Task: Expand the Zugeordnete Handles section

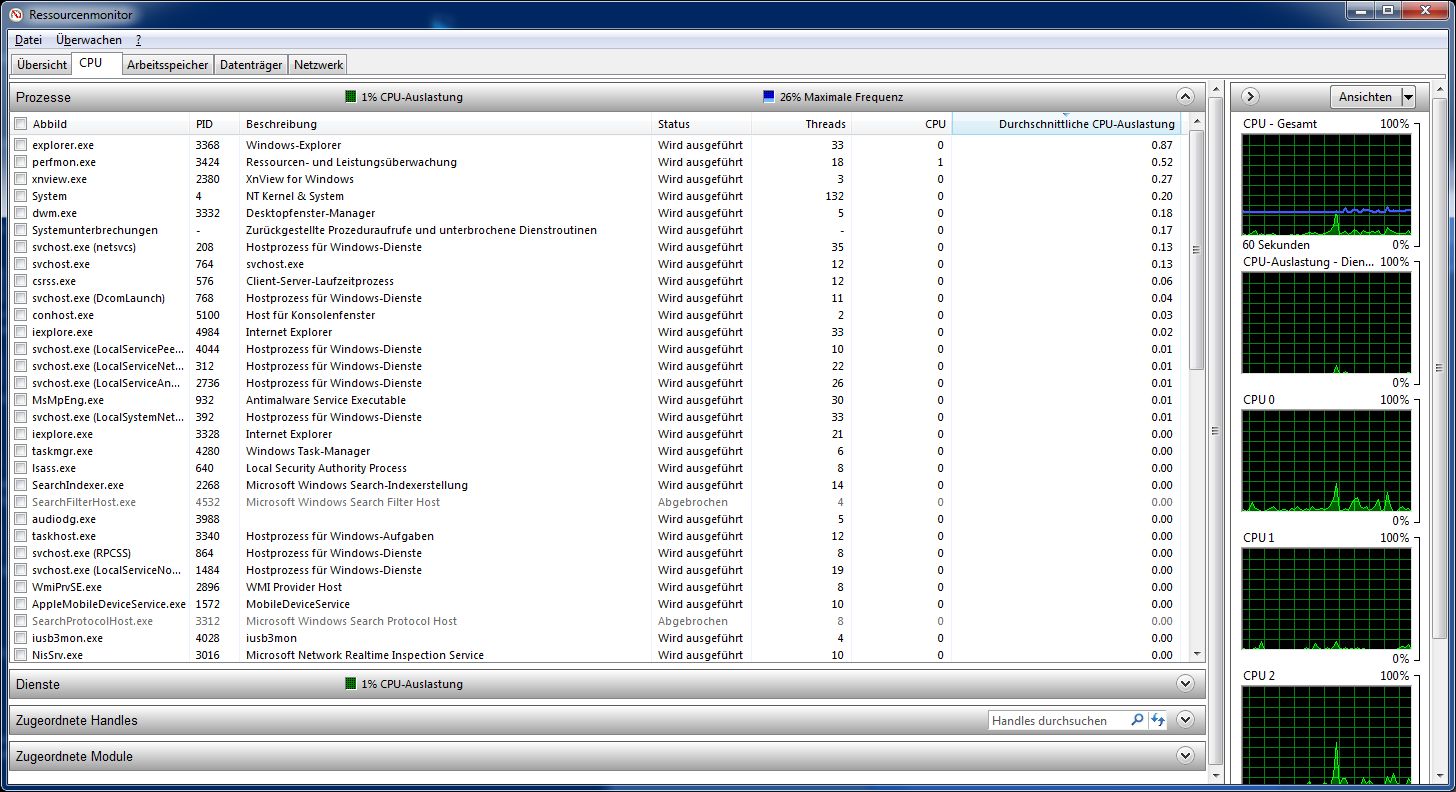Action: click(1186, 720)
